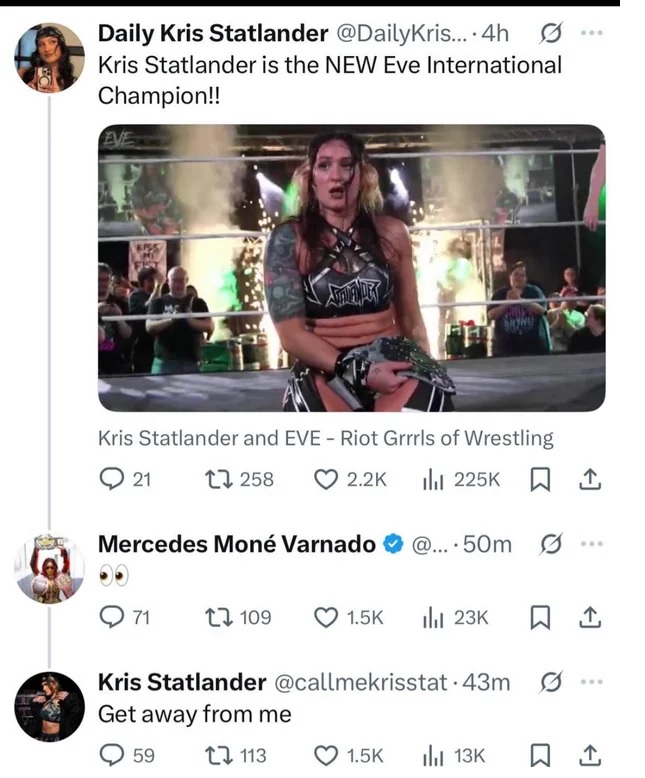Screen dimensions: 645x778
Task: Bookmark the 'Get away from me' reply
Action: [x=541, y=755]
